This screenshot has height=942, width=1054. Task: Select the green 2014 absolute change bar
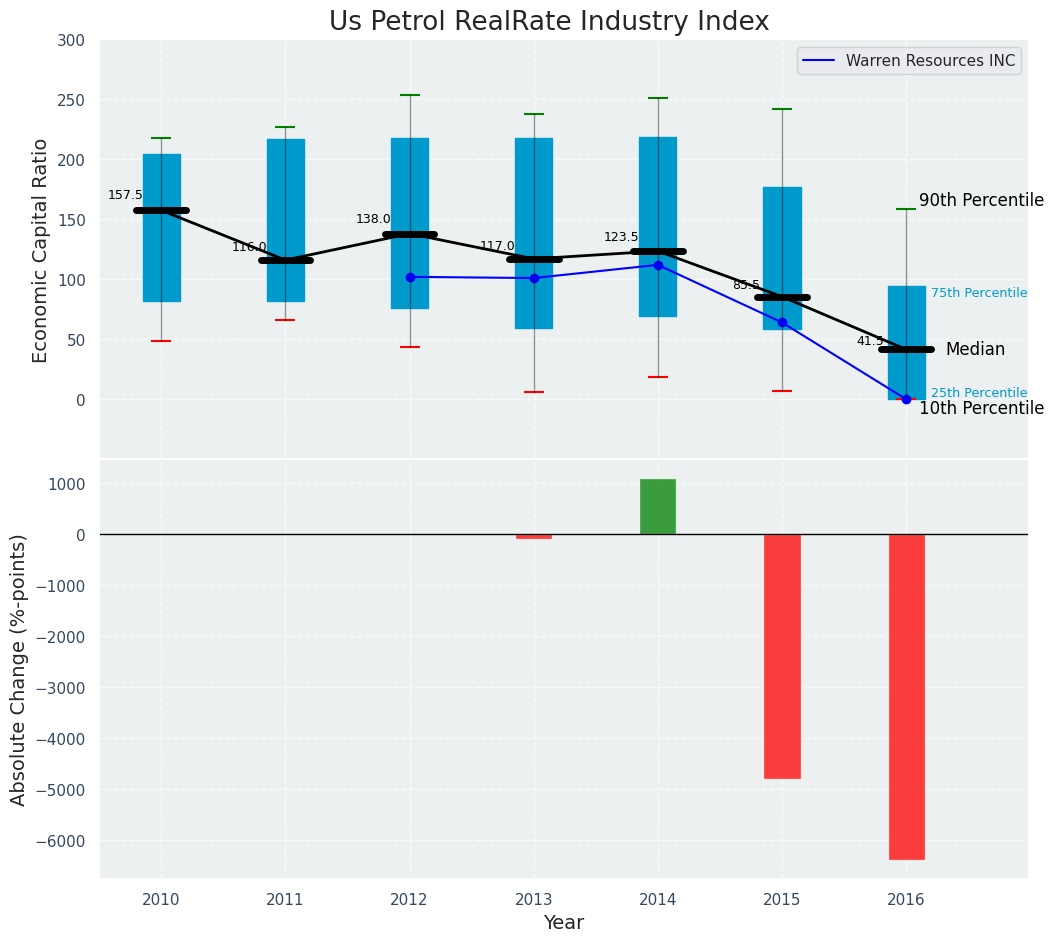pos(658,507)
